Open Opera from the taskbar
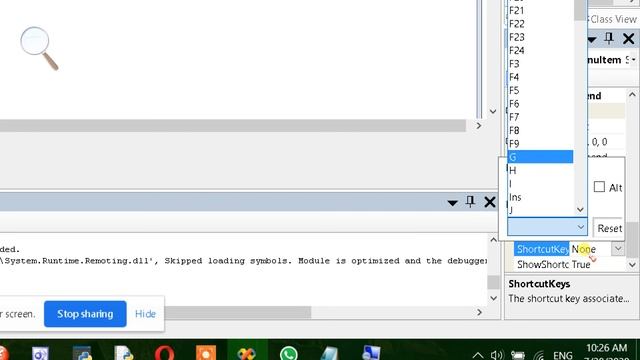Viewport: 640px width, 360px height. 164,353
